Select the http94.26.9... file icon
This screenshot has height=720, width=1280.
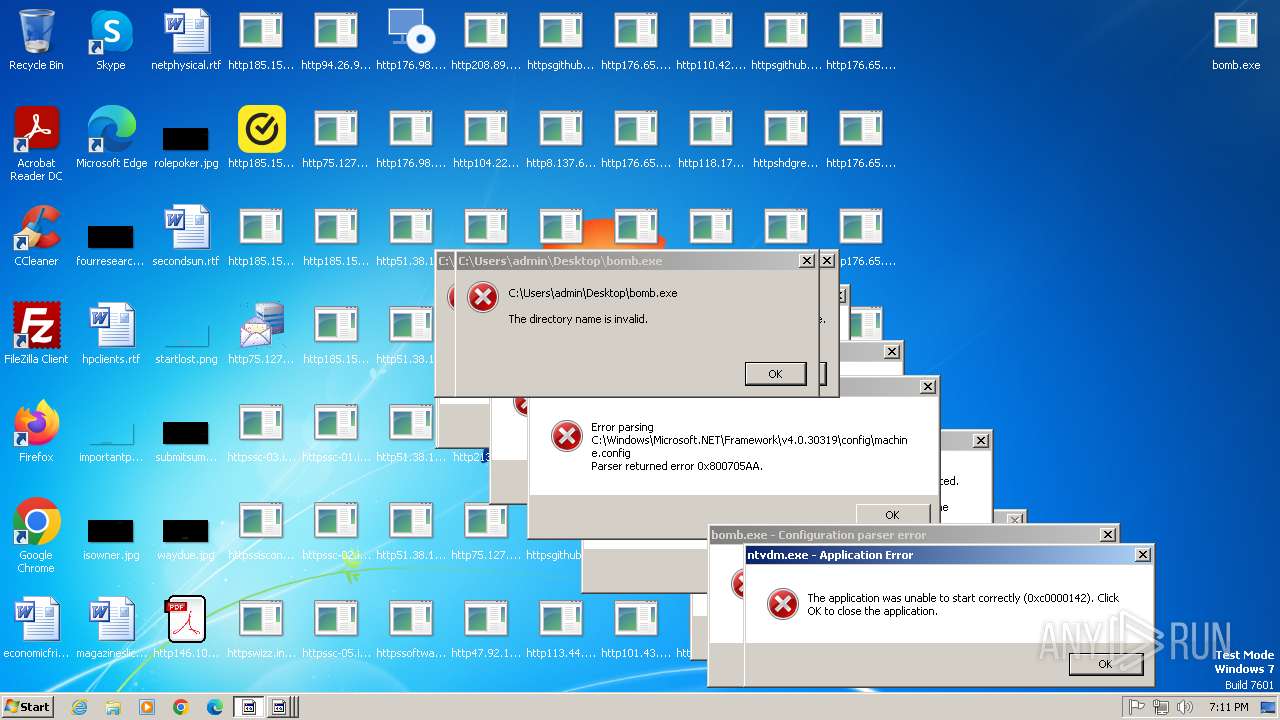336,40
